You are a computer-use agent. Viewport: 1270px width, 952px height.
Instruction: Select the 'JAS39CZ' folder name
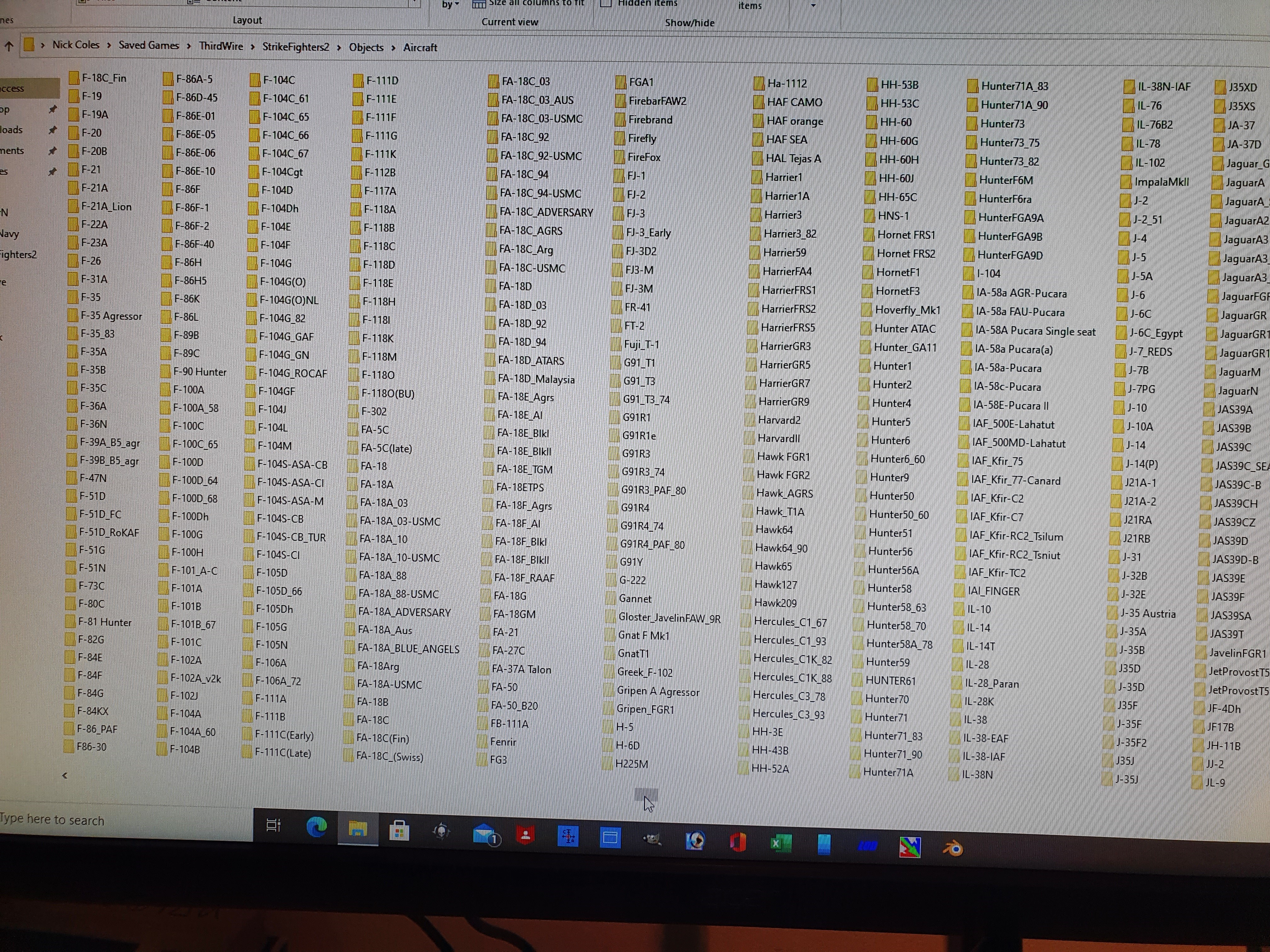pos(1234,522)
